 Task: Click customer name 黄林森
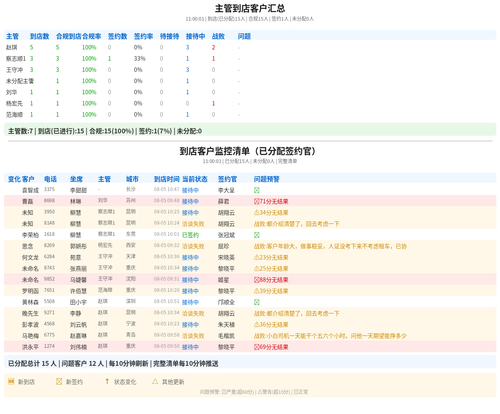pyautogui.click(x=30, y=302)
